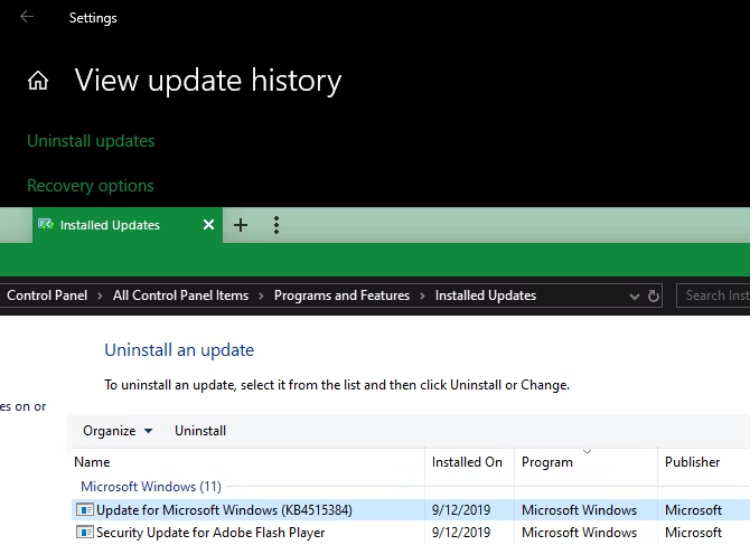The height and width of the screenshot is (551, 752).
Task: Sort list by Program column header
Action: coord(586,462)
